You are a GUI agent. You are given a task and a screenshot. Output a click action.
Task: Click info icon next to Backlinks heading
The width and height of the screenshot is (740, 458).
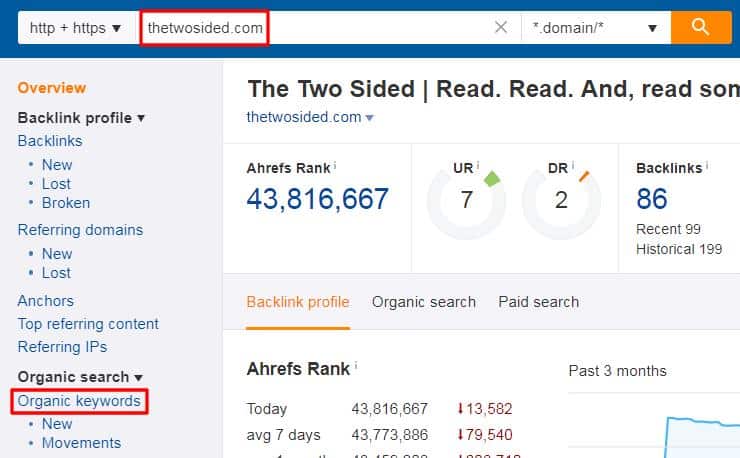[707, 165]
